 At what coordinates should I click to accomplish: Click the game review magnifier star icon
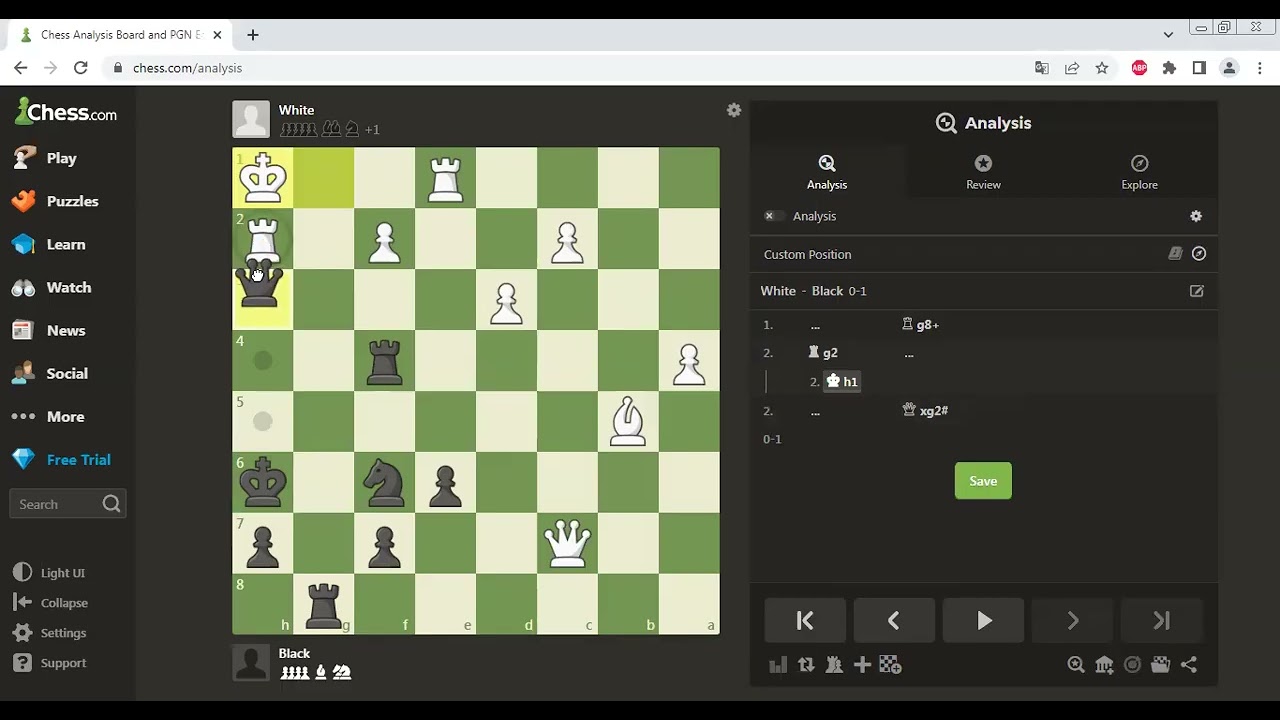[1076, 665]
